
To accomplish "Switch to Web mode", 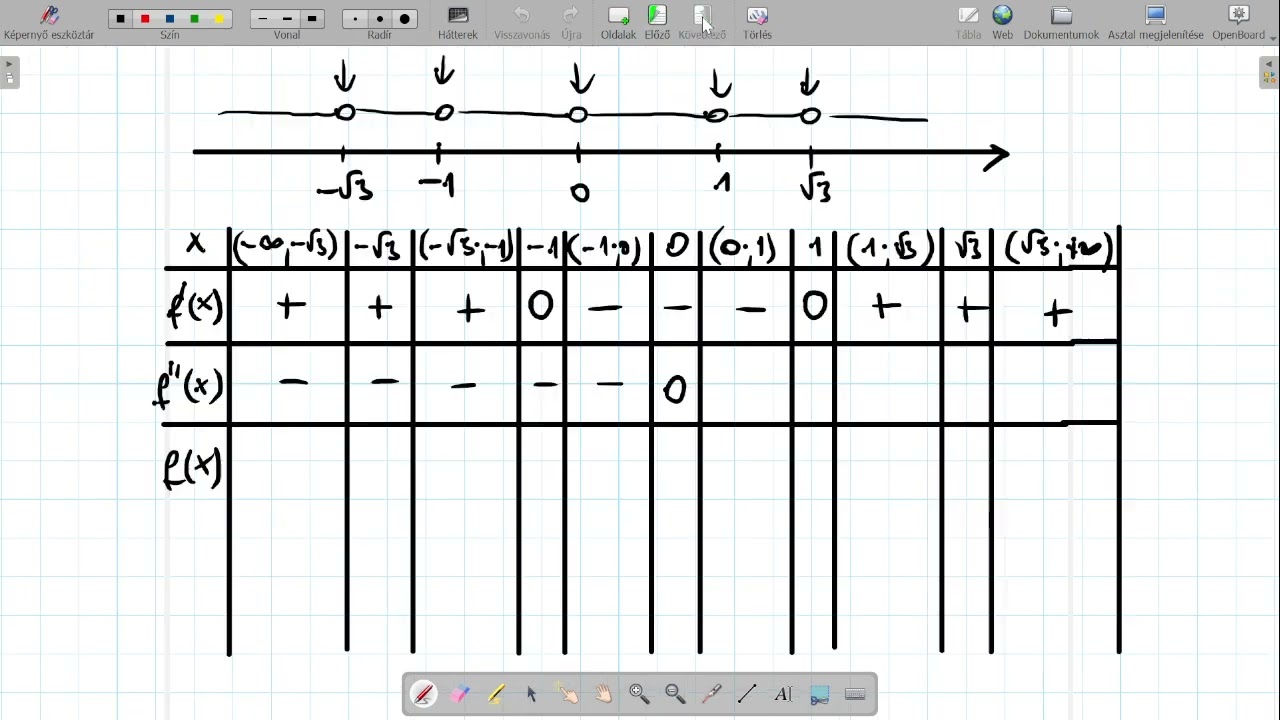I will (x=1002, y=22).
